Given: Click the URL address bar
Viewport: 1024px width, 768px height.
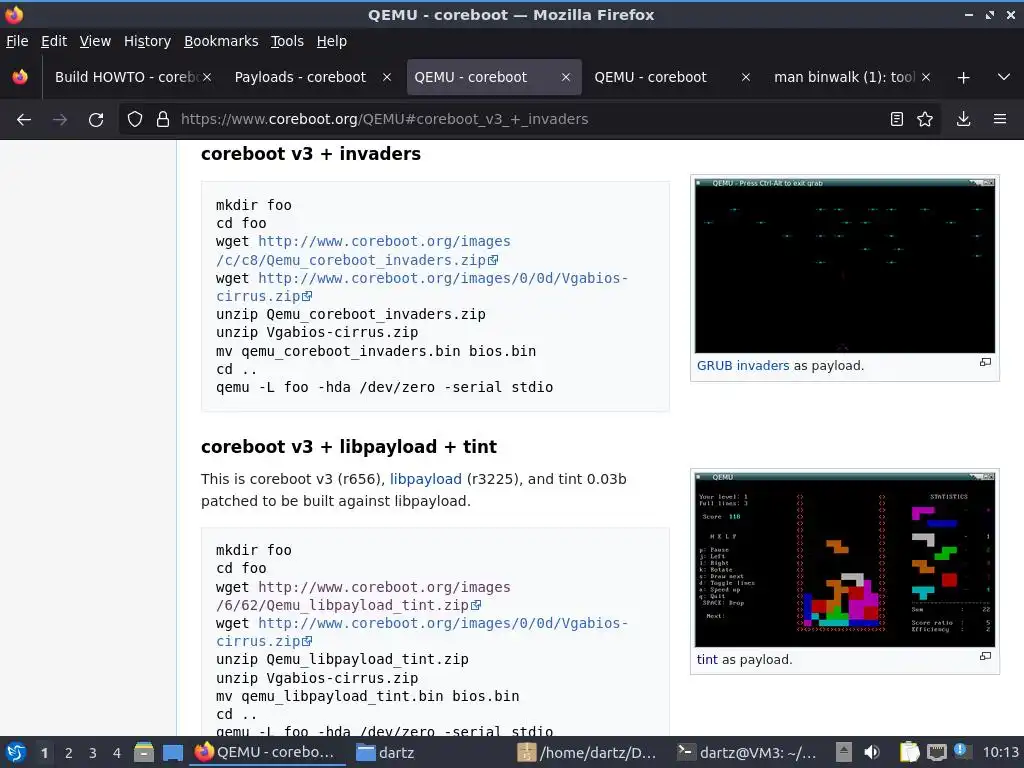Looking at the screenshot, I should point(529,119).
